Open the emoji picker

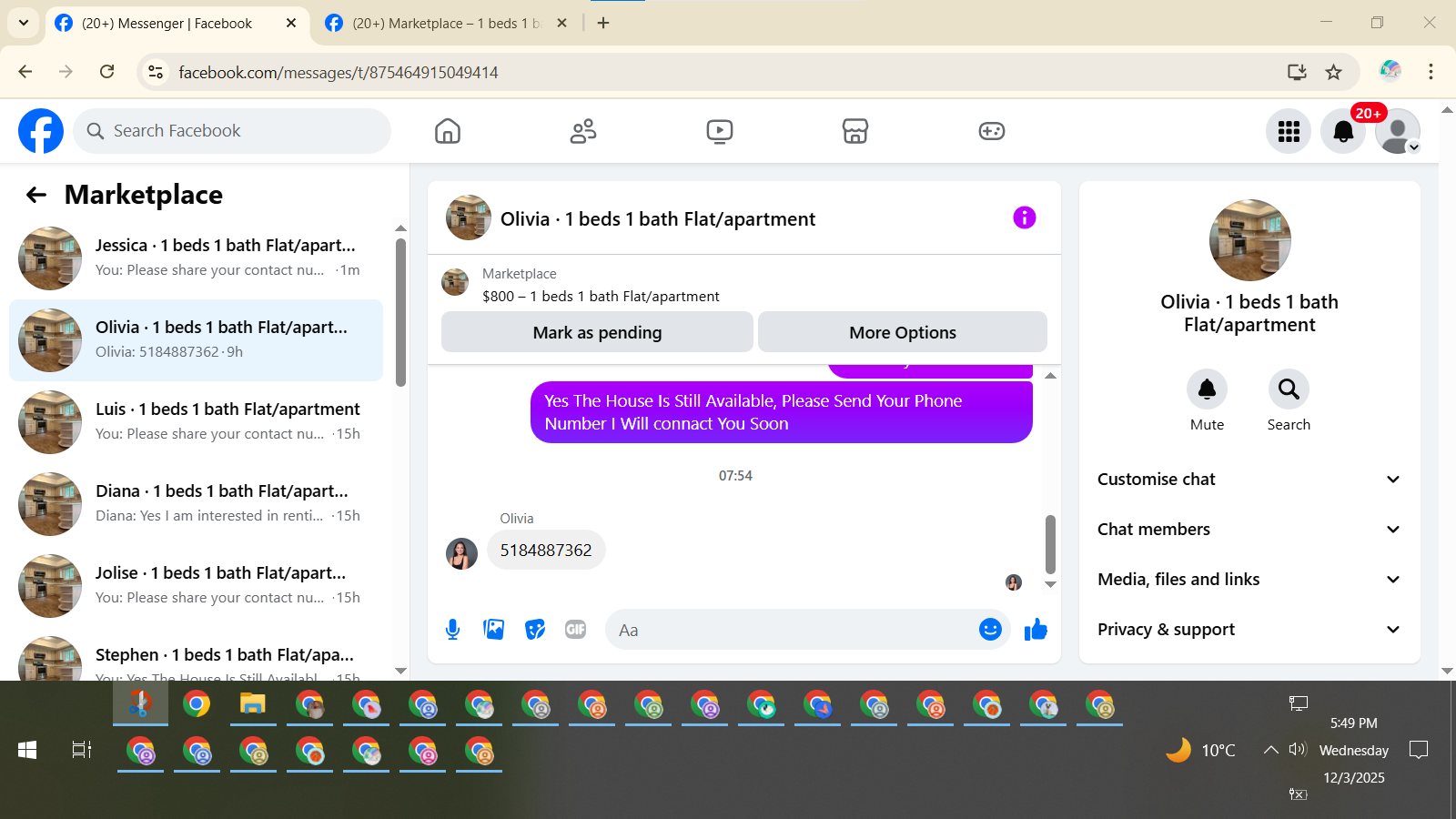(x=990, y=630)
